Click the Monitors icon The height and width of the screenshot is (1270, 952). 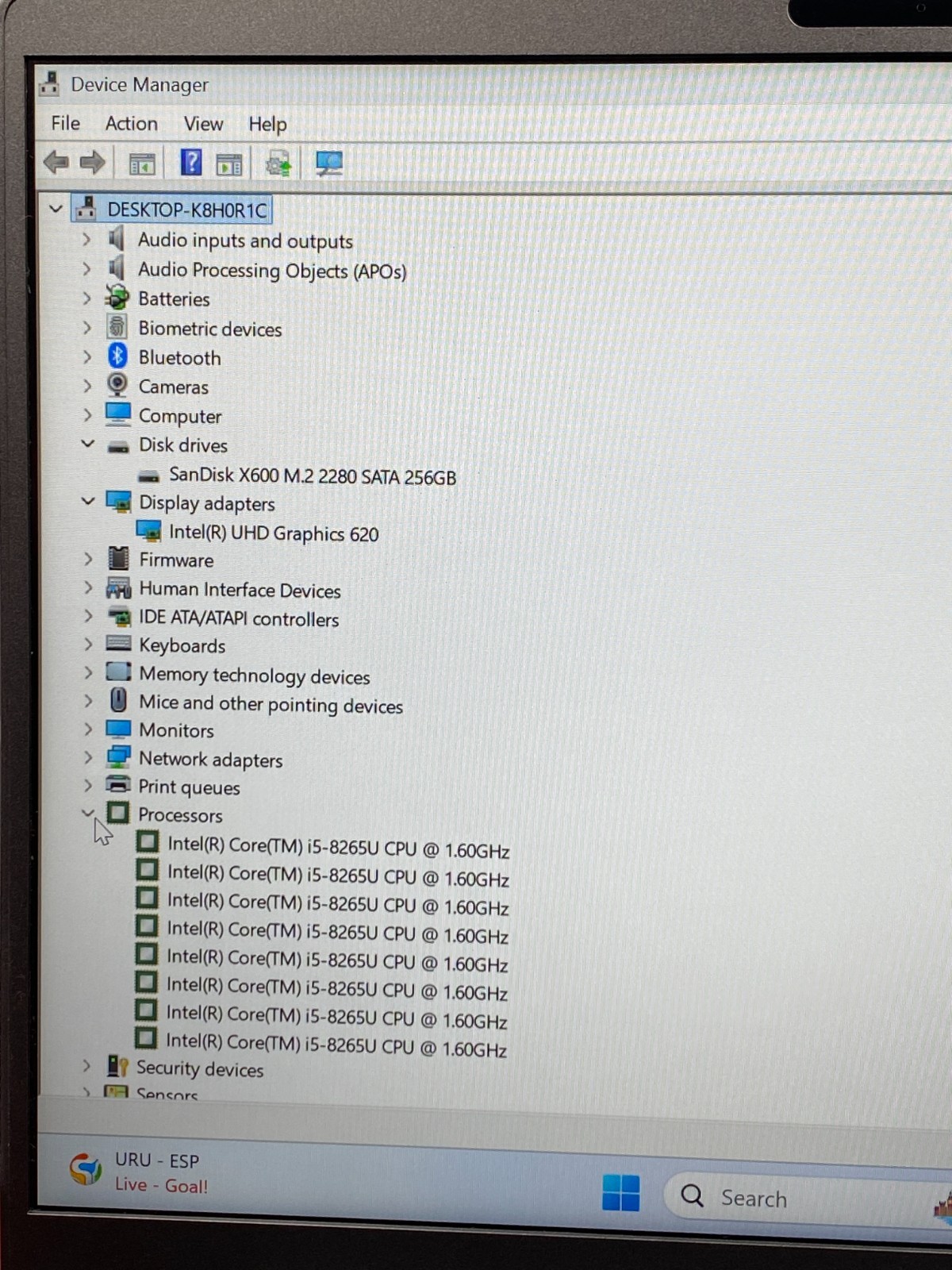[118, 729]
